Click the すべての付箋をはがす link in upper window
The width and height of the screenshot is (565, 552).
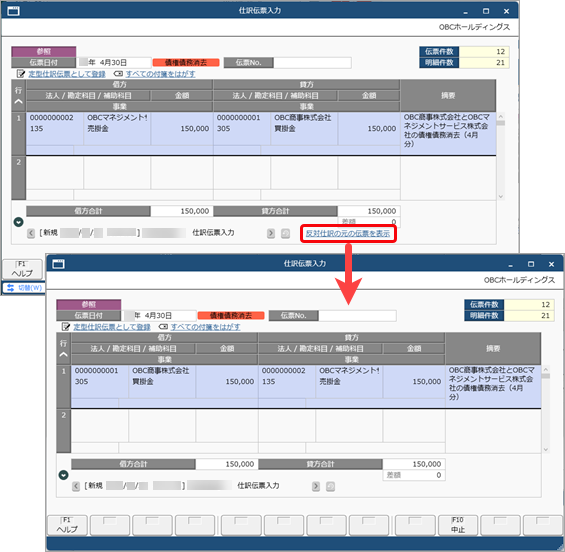click(160, 74)
